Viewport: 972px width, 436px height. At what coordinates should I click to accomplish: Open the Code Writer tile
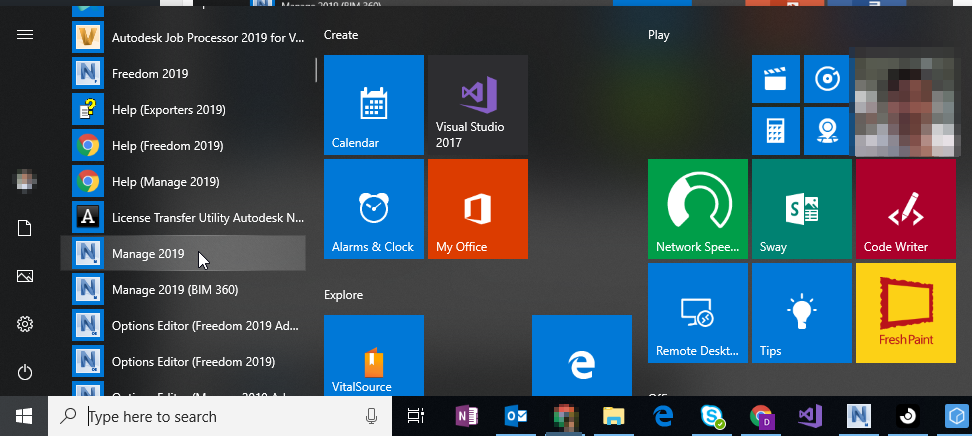pyautogui.click(x=905, y=209)
